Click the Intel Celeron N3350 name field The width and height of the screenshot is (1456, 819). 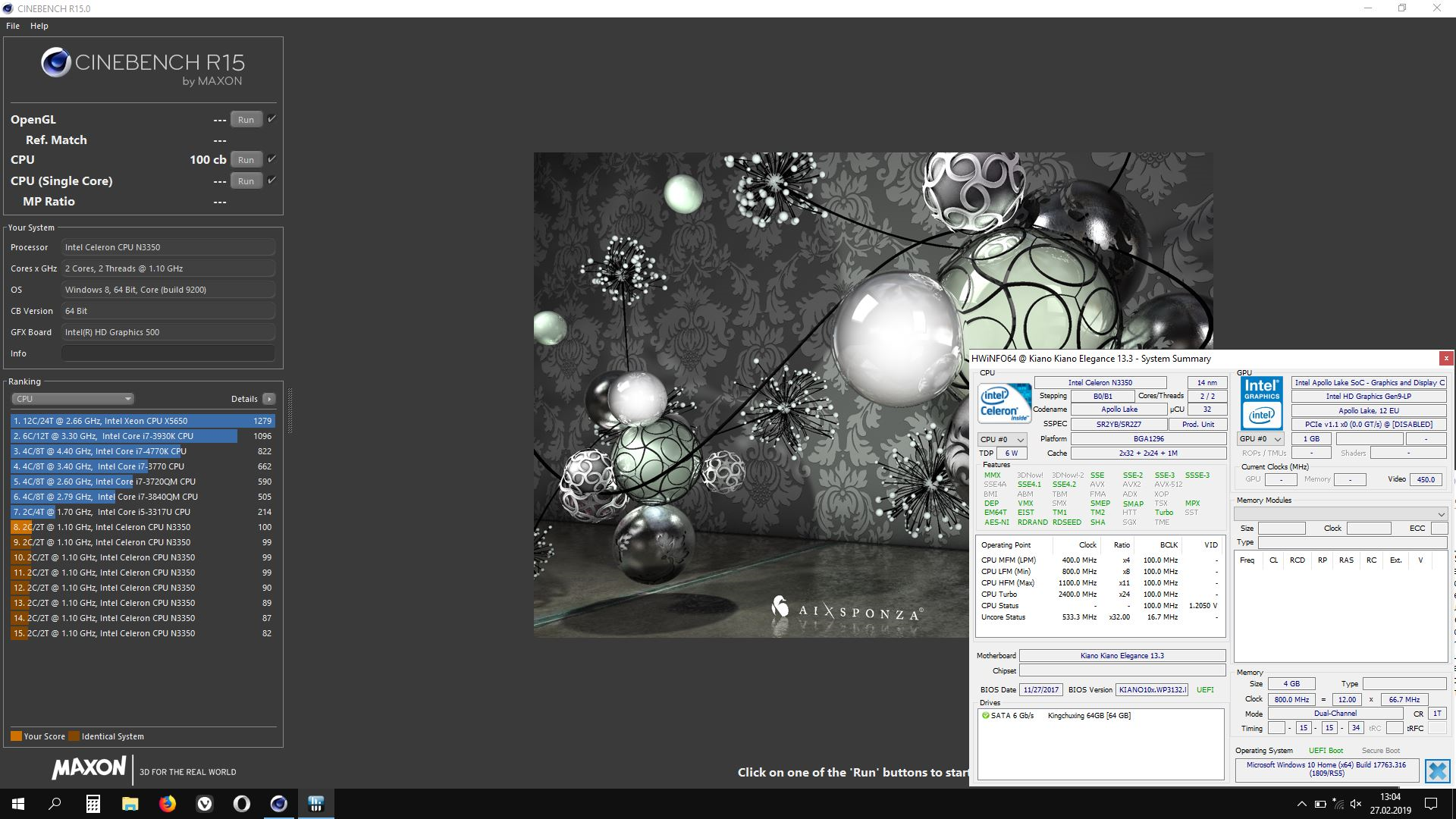(x=1100, y=383)
